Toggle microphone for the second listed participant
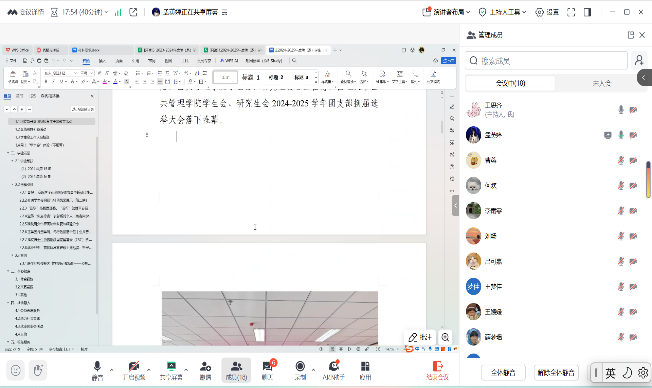This screenshot has height=388, width=652. [621, 135]
